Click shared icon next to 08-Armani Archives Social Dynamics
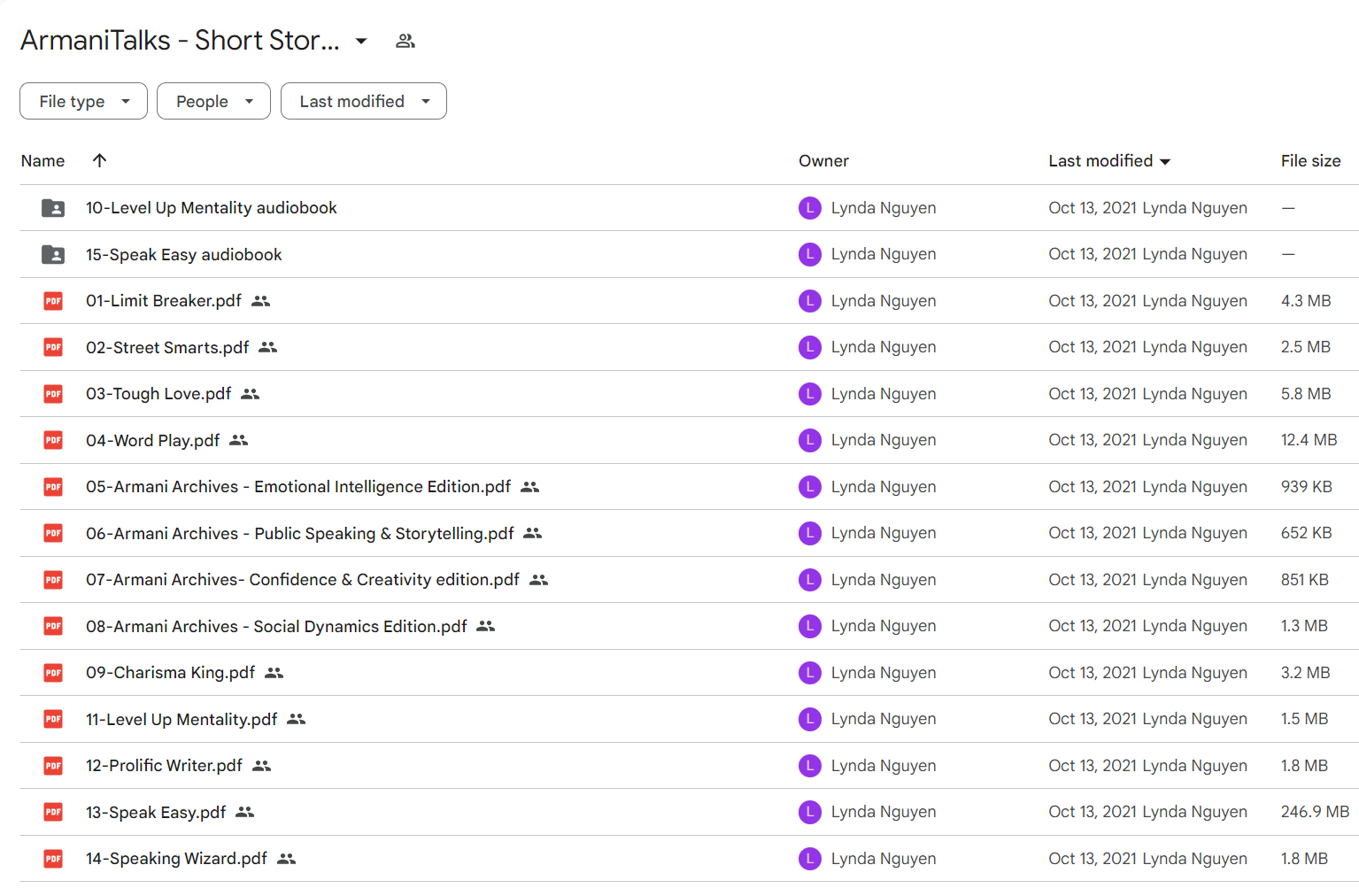 click(x=486, y=626)
